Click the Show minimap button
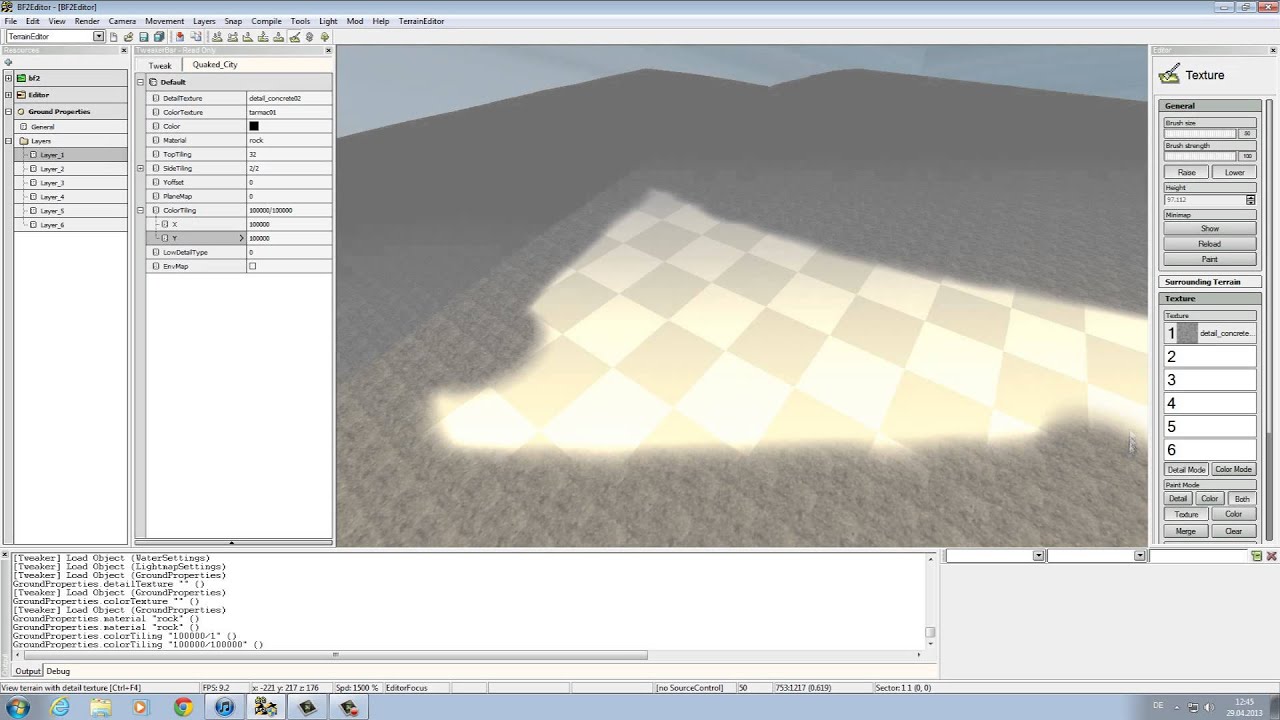1280x720 pixels. pos(1210,229)
